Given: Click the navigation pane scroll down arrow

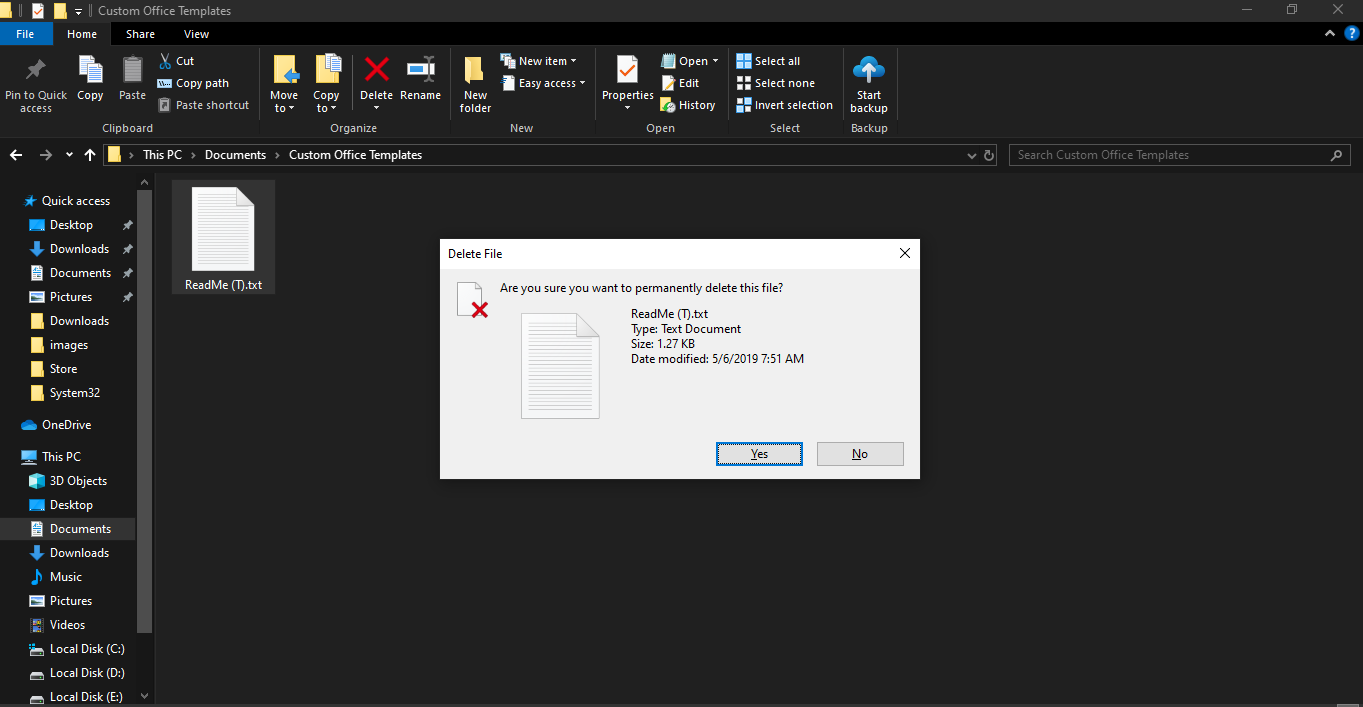Looking at the screenshot, I should 145,696.
